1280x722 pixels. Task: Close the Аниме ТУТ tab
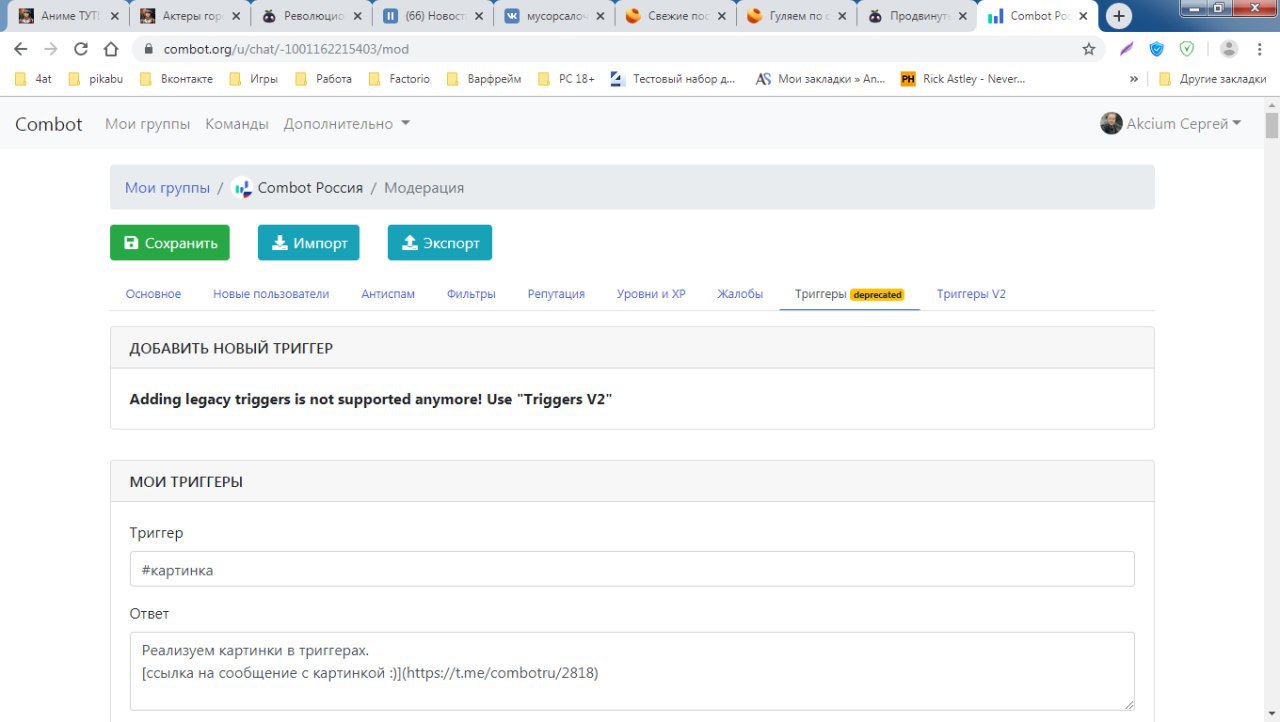pyautogui.click(x=115, y=16)
